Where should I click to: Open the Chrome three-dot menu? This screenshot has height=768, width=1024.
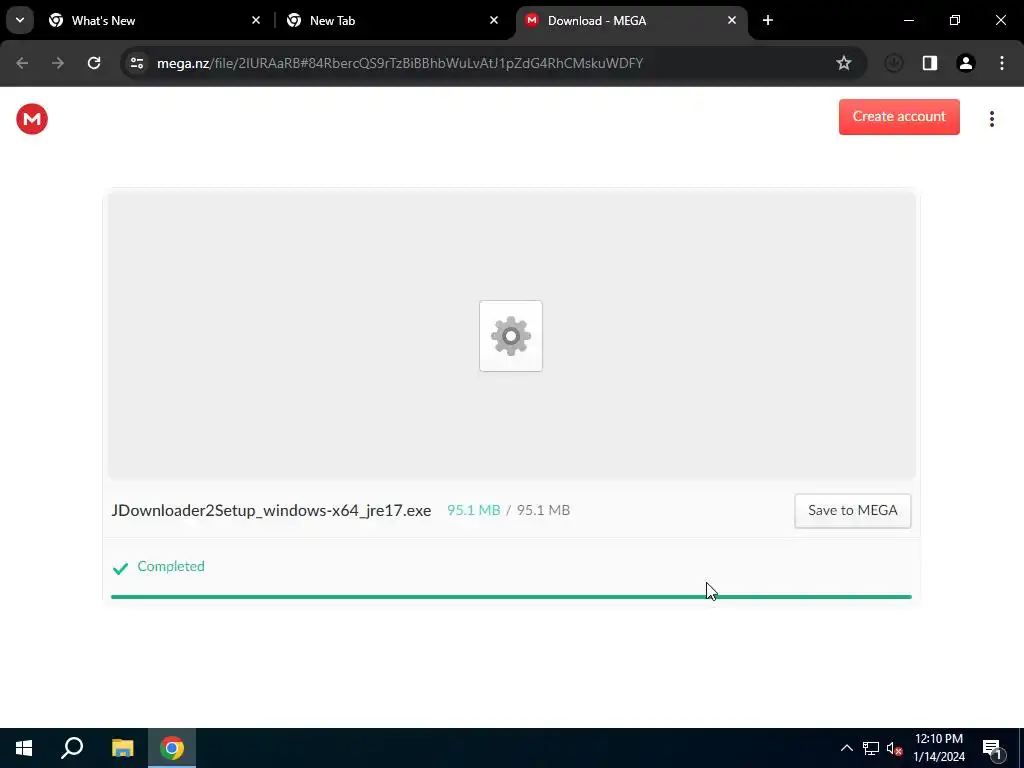(1002, 63)
